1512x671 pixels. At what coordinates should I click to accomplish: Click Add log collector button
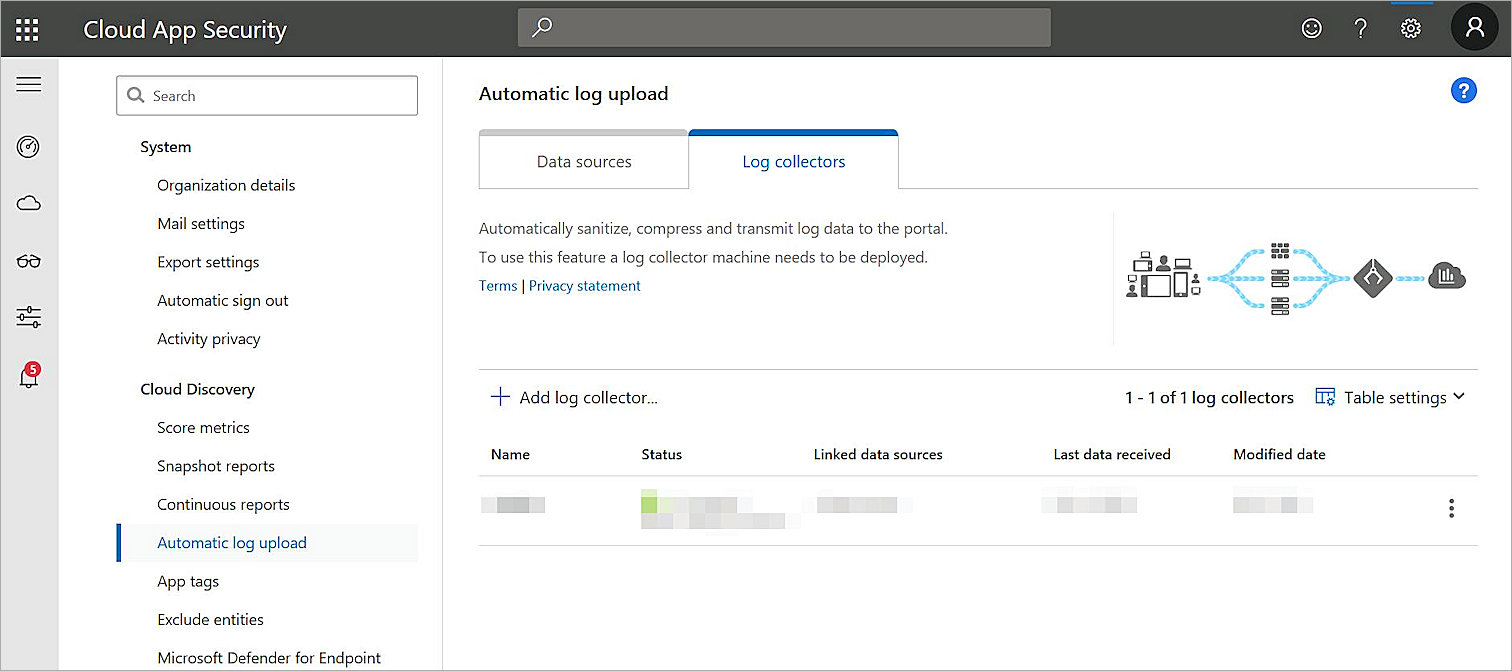574,397
